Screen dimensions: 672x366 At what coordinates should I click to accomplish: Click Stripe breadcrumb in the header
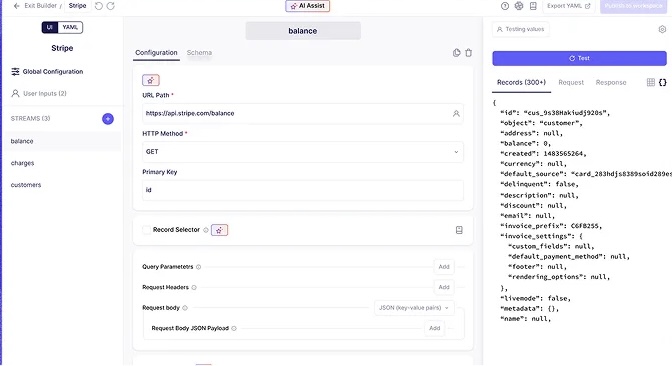pyautogui.click(x=77, y=6)
